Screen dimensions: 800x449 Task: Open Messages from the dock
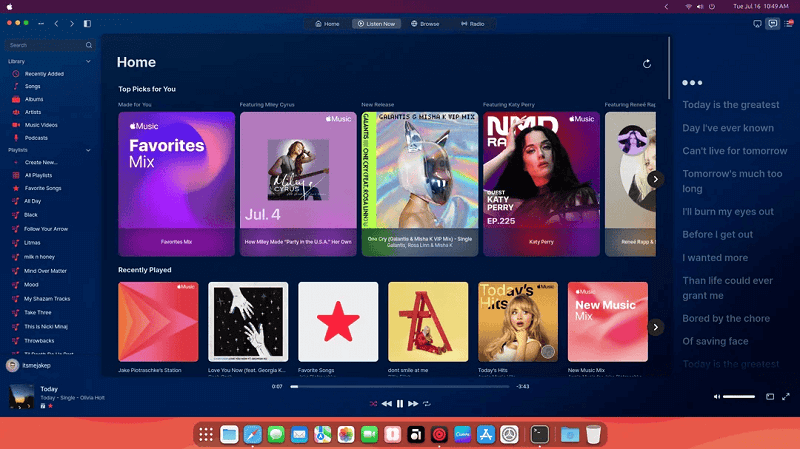coord(276,435)
